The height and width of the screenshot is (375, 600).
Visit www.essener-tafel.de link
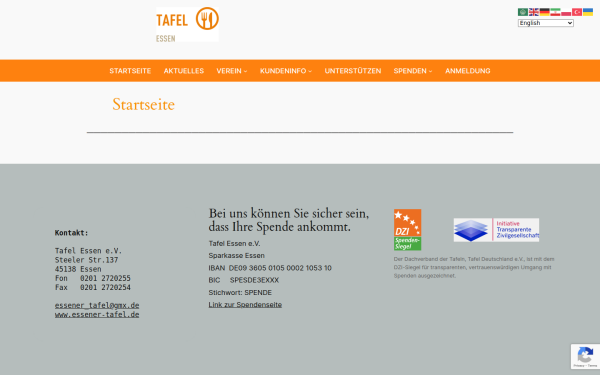pos(97,315)
